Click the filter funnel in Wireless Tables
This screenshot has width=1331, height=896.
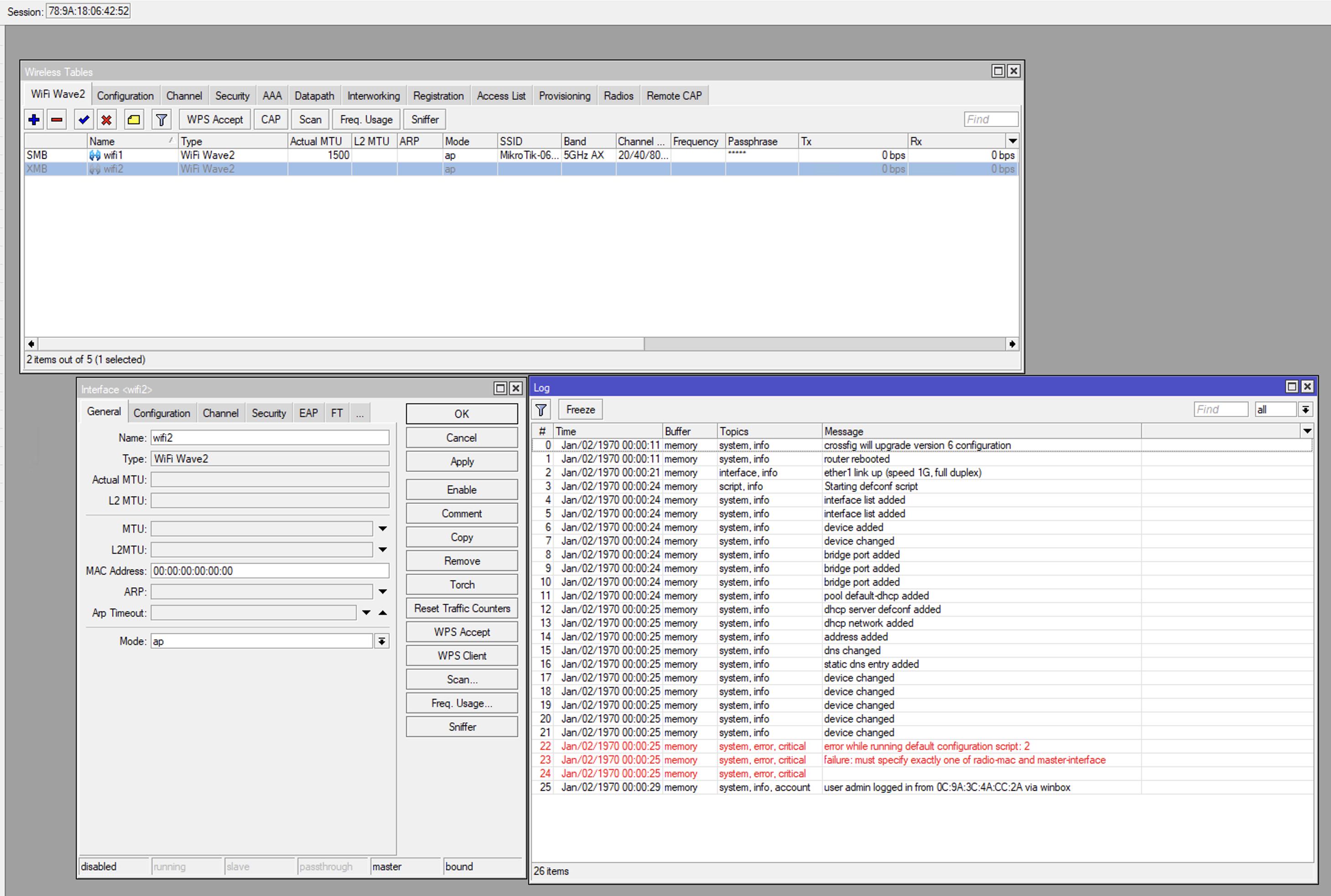(x=161, y=120)
